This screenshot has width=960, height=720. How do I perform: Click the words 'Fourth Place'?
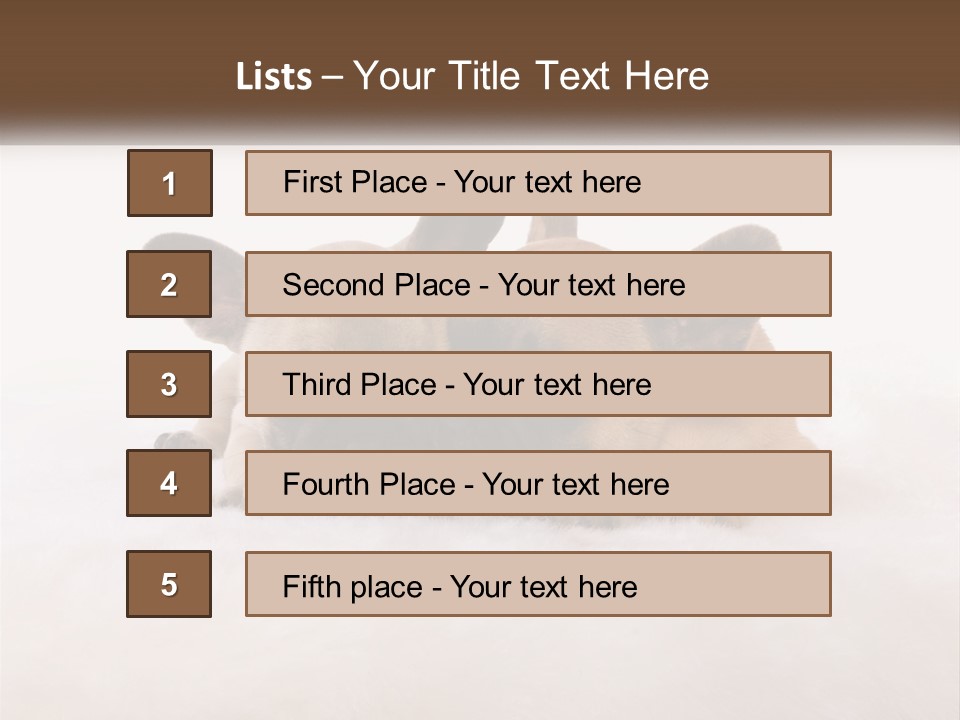pyautogui.click(x=369, y=484)
